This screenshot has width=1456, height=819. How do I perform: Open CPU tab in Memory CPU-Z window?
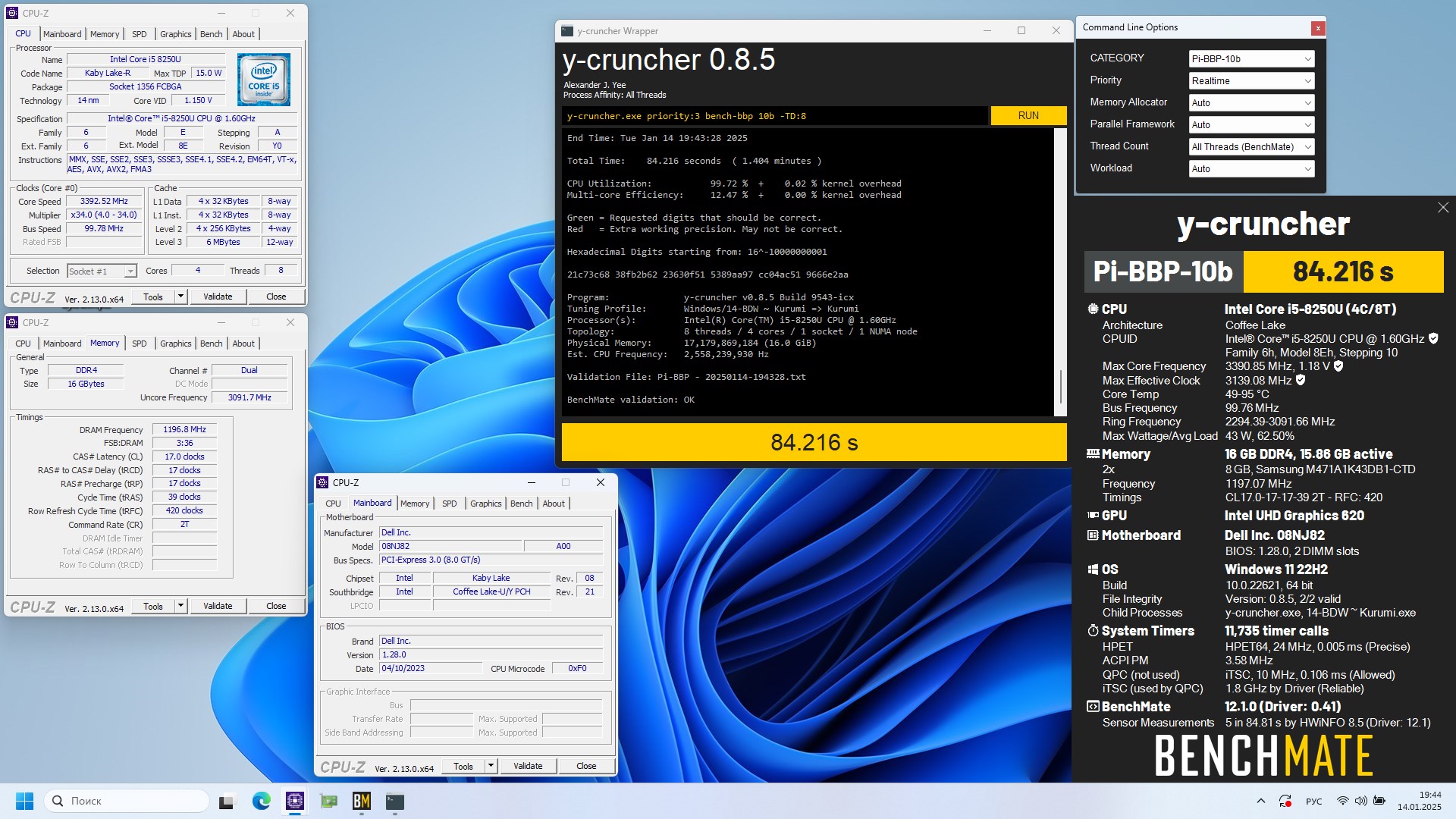24,344
